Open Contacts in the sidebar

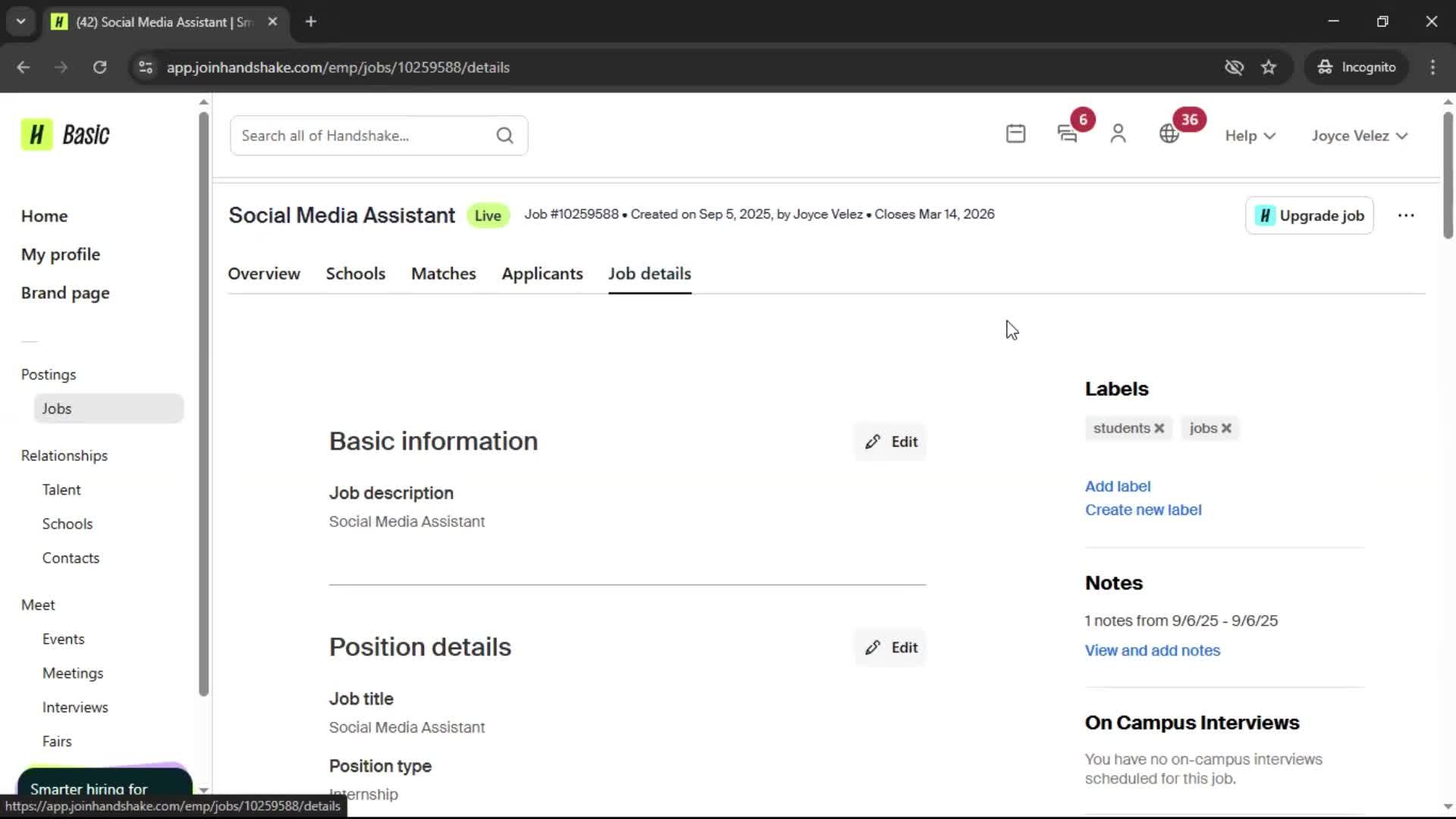tap(71, 558)
